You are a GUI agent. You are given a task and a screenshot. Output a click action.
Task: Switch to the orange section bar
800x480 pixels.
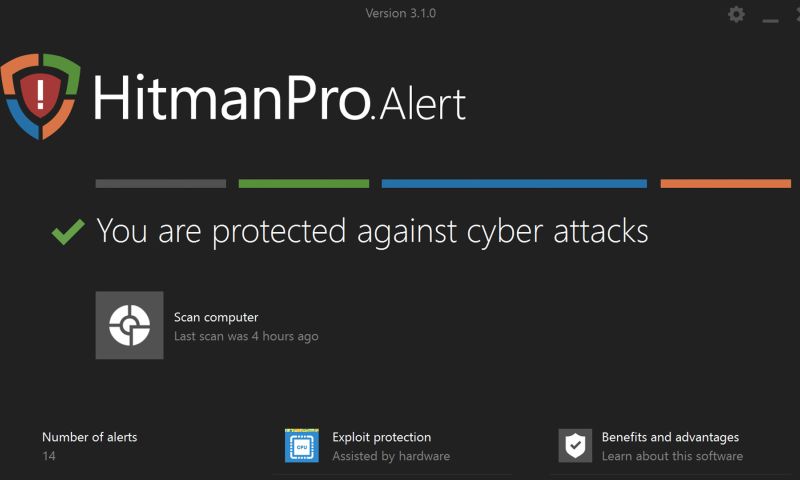click(726, 184)
